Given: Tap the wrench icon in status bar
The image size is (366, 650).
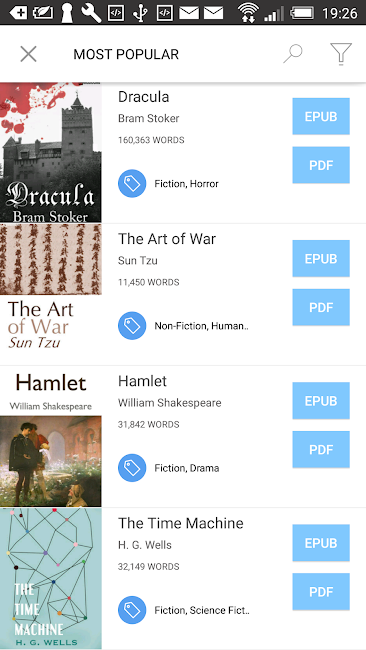Looking at the screenshot, I should pyautogui.click(x=91, y=13).
